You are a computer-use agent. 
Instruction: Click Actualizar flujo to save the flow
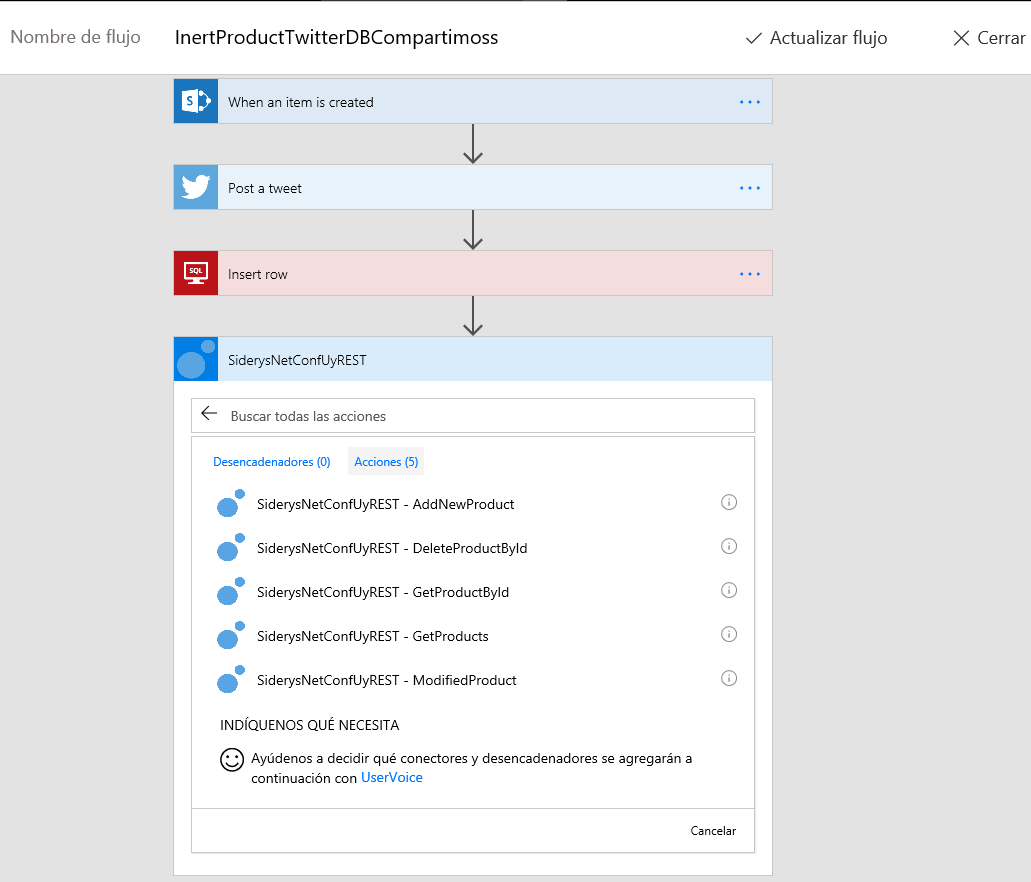(817, 38)
